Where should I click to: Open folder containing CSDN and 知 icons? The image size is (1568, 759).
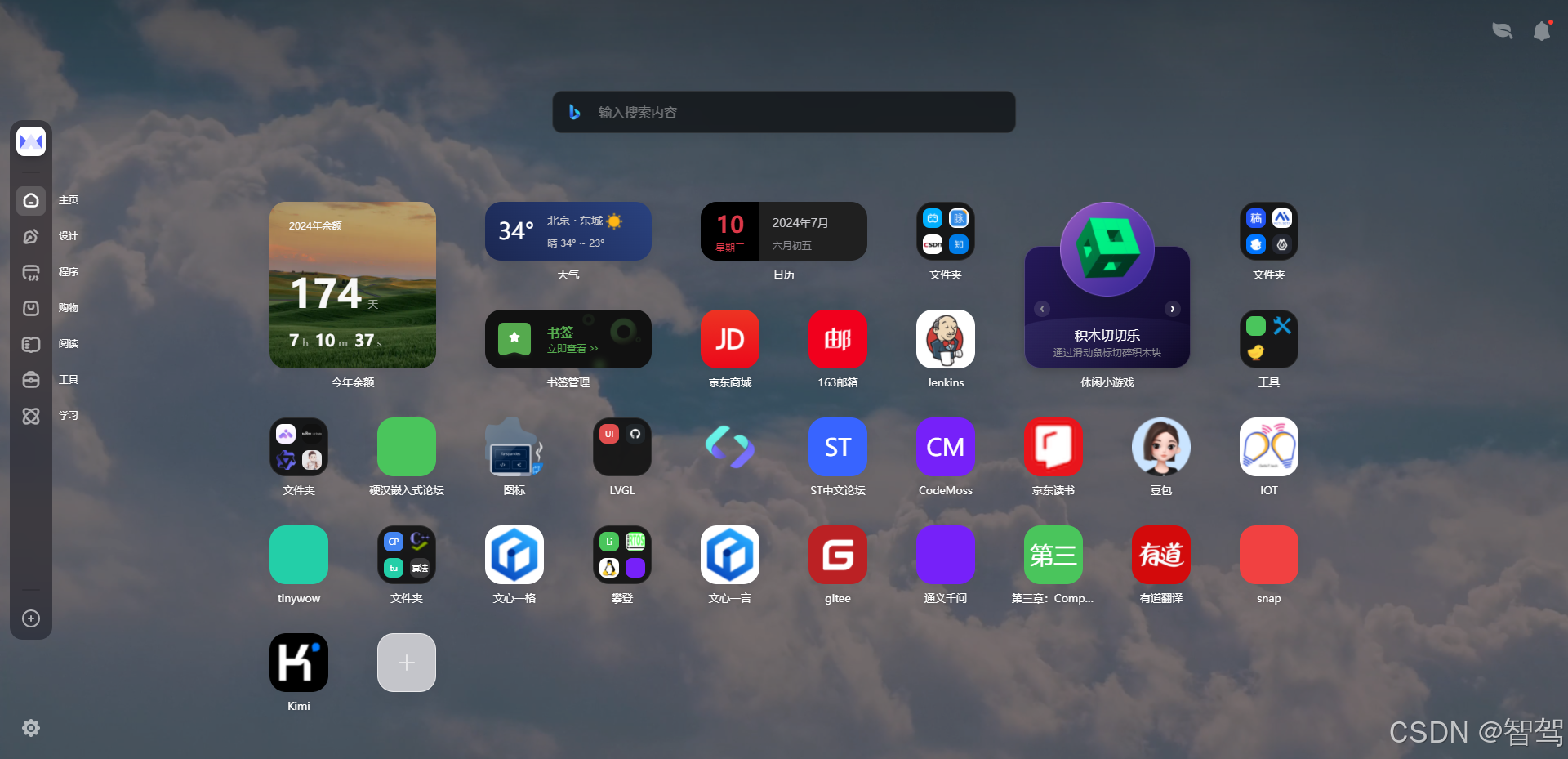click(946, 231)
